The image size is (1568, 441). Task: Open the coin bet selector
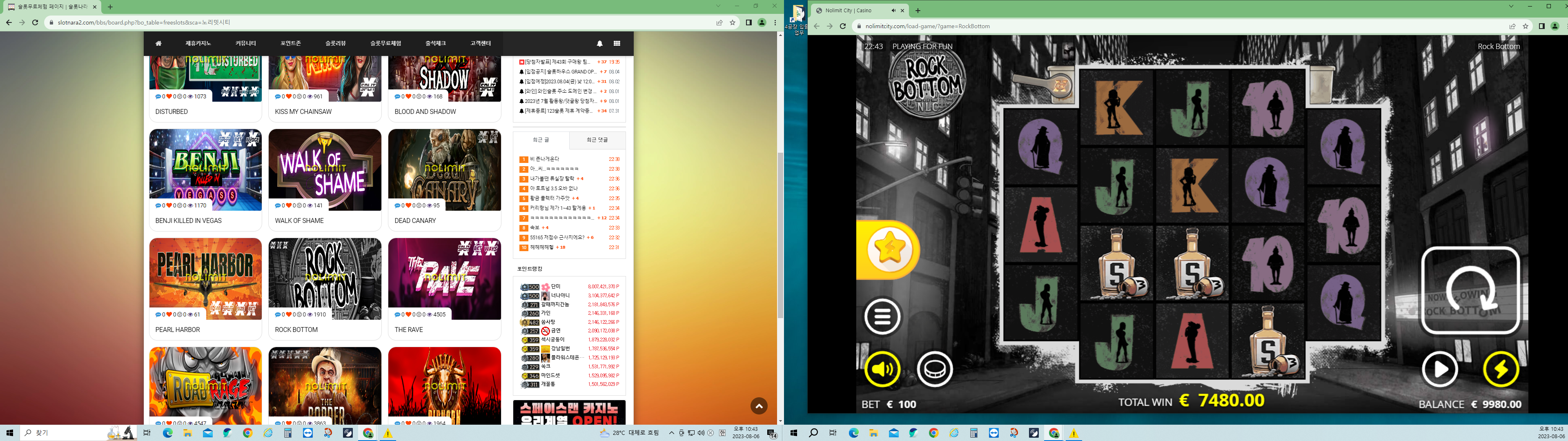pos(934,369)
